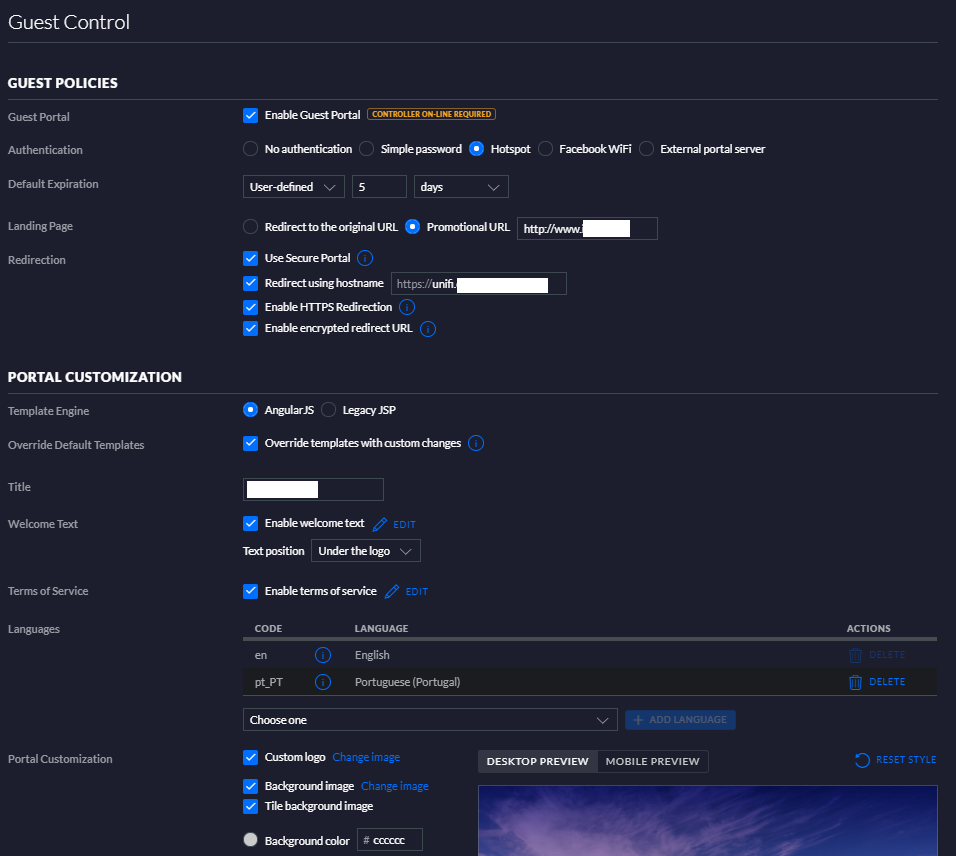
Task: Click pencil edit icon for welcome text
Action: (380, 524)
